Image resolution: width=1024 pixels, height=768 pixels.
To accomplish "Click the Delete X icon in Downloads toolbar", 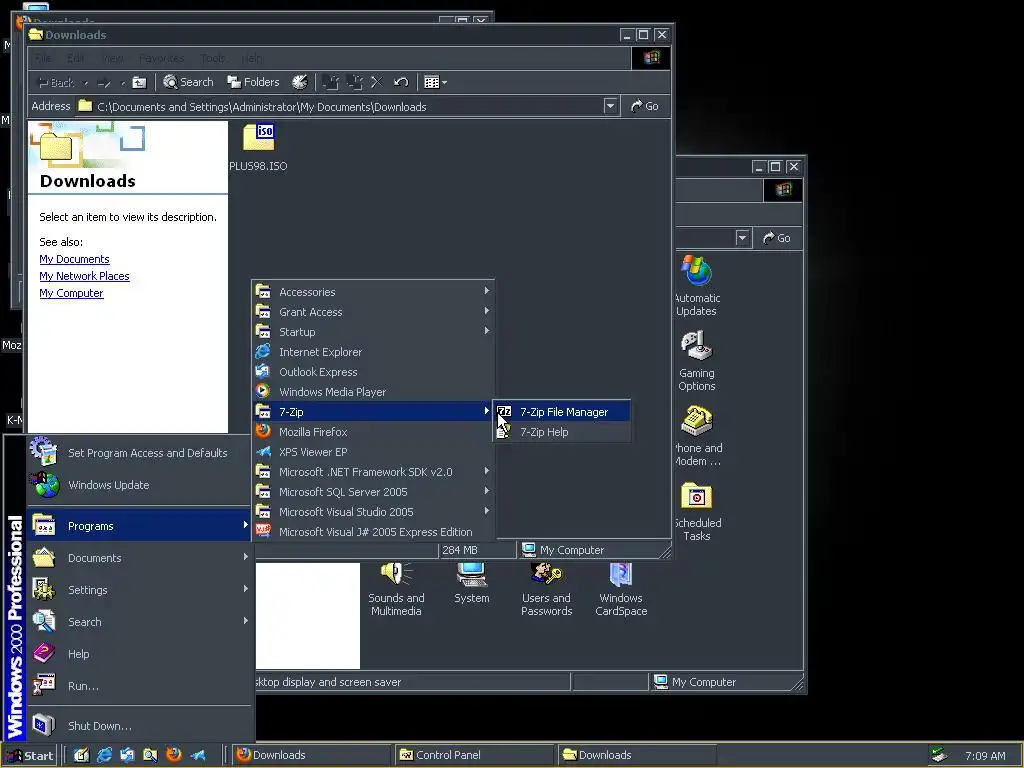I will coord(377,82).
